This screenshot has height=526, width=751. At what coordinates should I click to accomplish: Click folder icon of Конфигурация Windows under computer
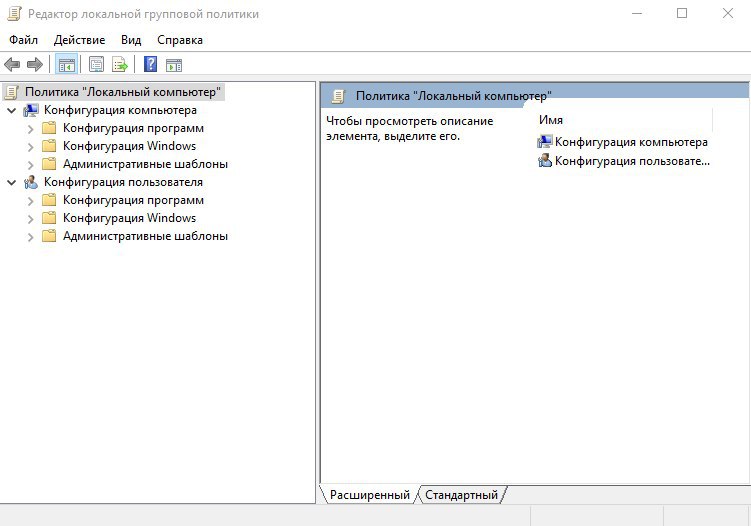[49, 146]
